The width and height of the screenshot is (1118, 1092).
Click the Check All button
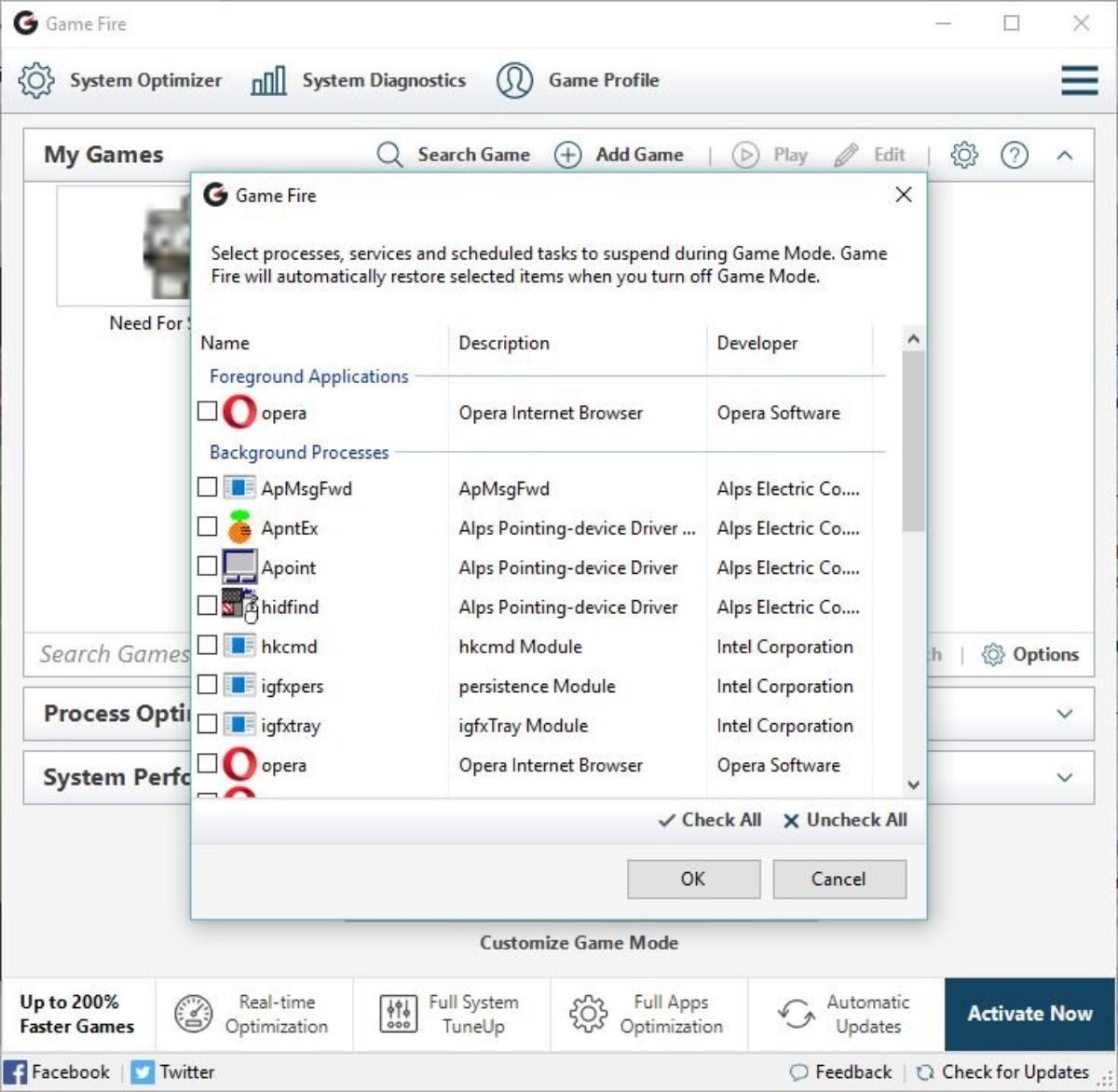[x=710, y=820]
